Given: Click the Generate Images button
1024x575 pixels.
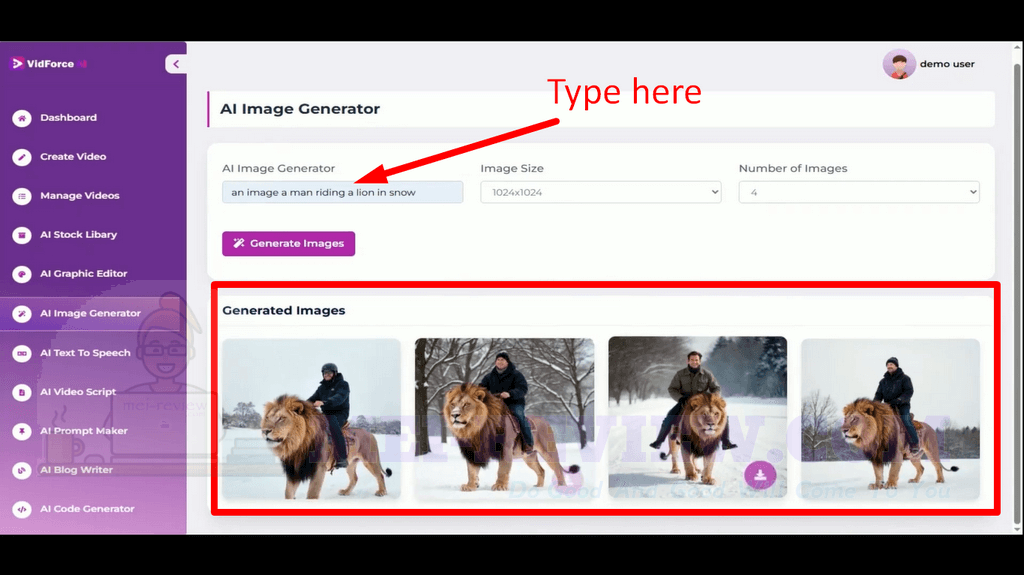Looking at the screenshot, I should point(288,244).
